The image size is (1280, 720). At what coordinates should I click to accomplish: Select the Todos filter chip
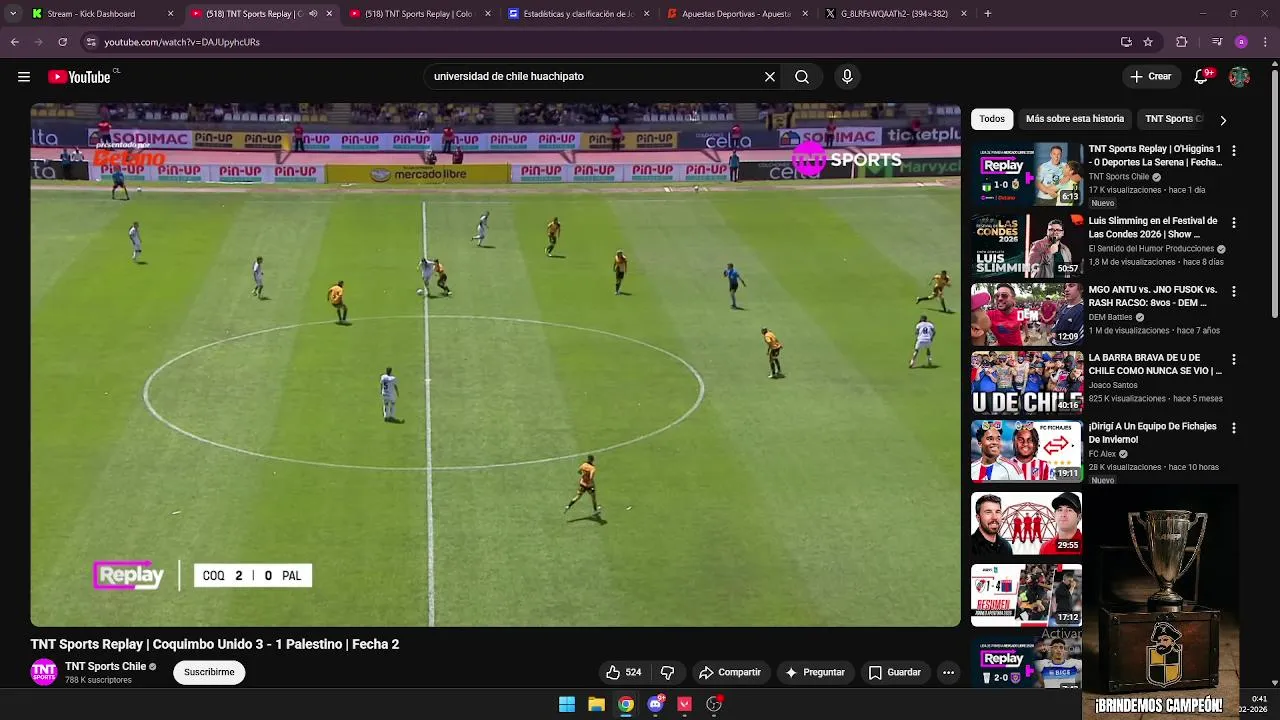(992, 119)
